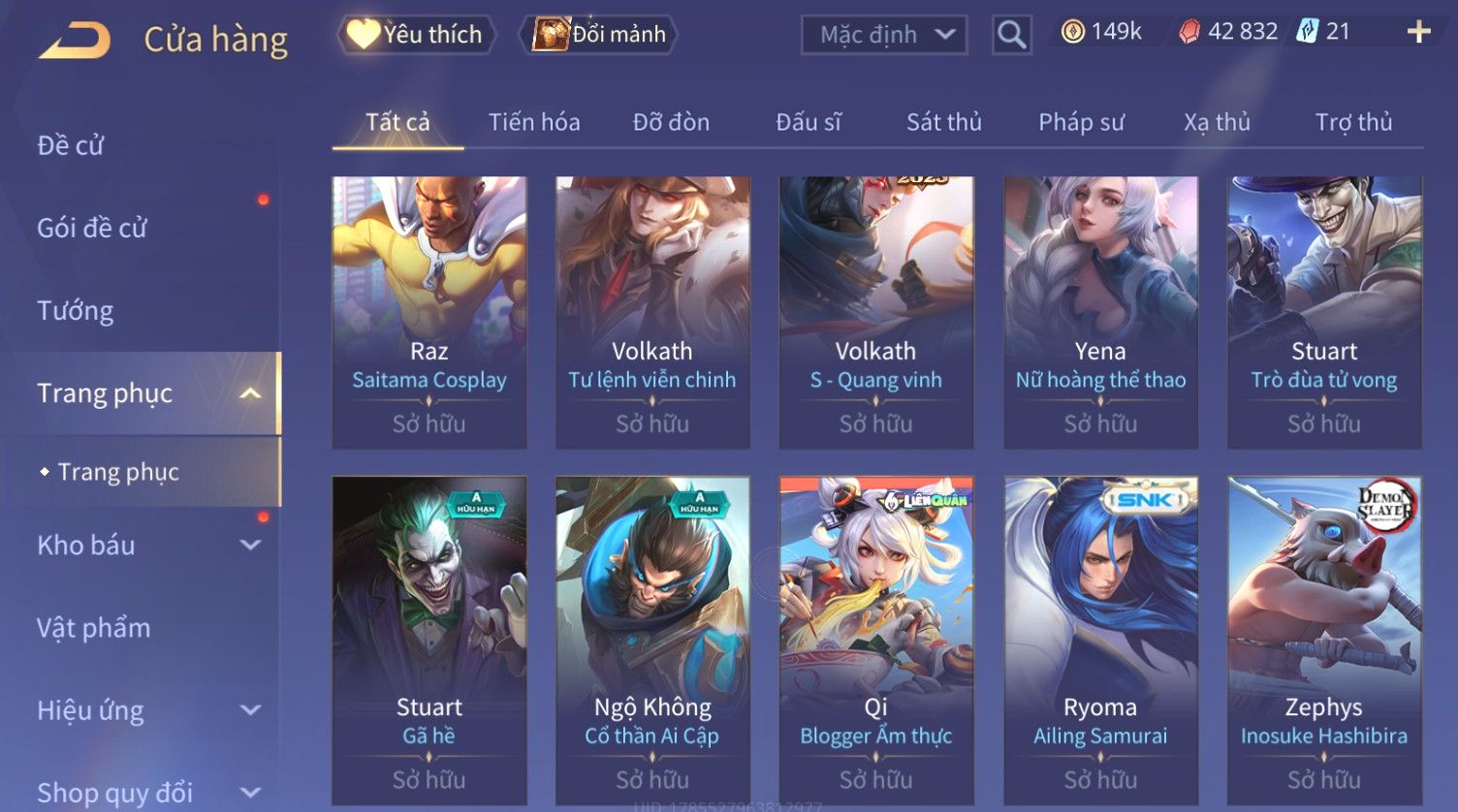The height and width of the screenshot is (812, 1458).
Task: Open the Mặc định sort dropdown
Action: pos(884,35)
